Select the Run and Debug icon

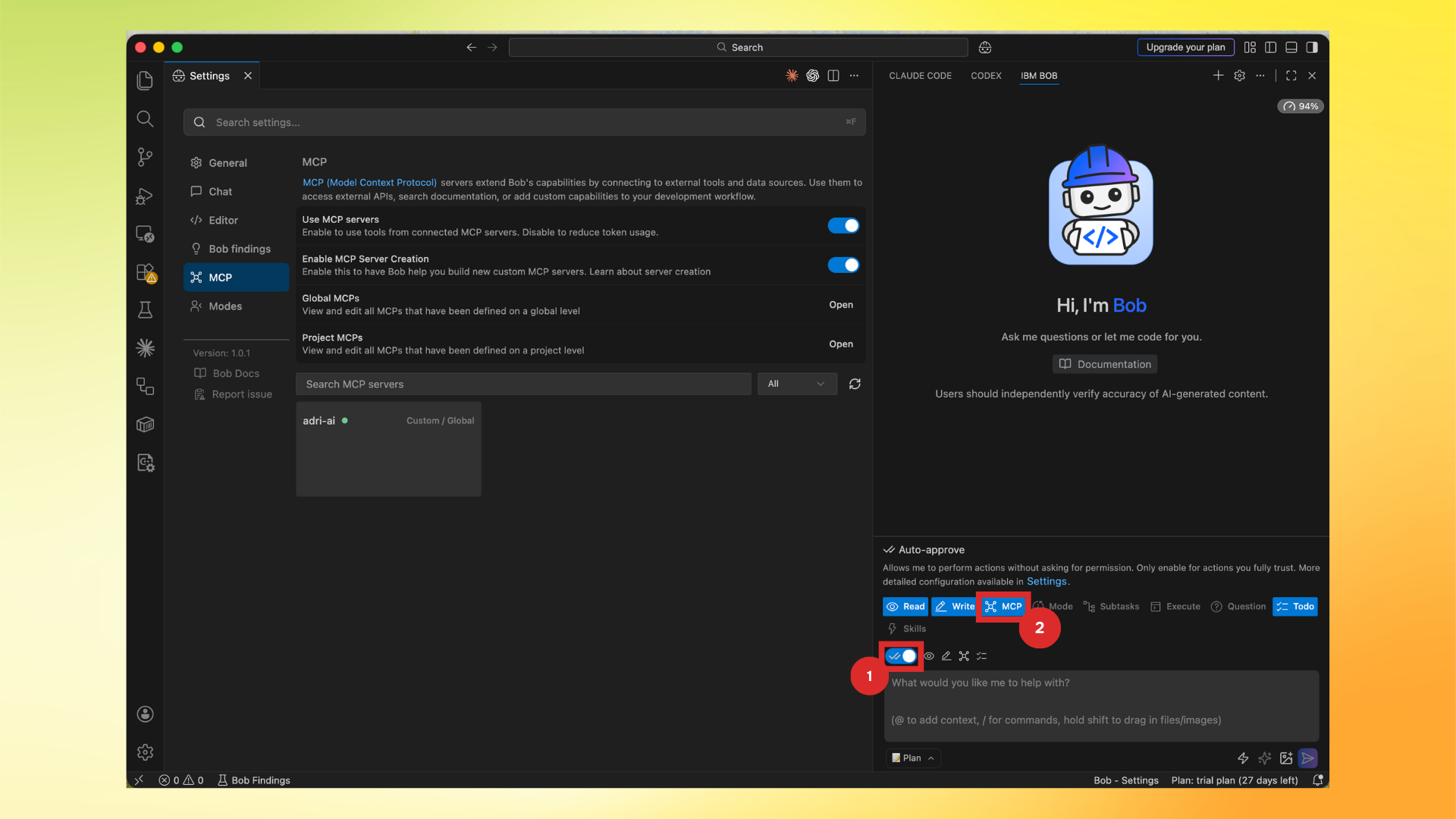coord(145,196)
